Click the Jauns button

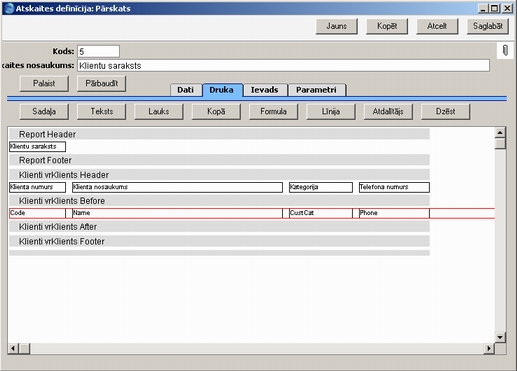pyautogui.click(x=337, y=26)
